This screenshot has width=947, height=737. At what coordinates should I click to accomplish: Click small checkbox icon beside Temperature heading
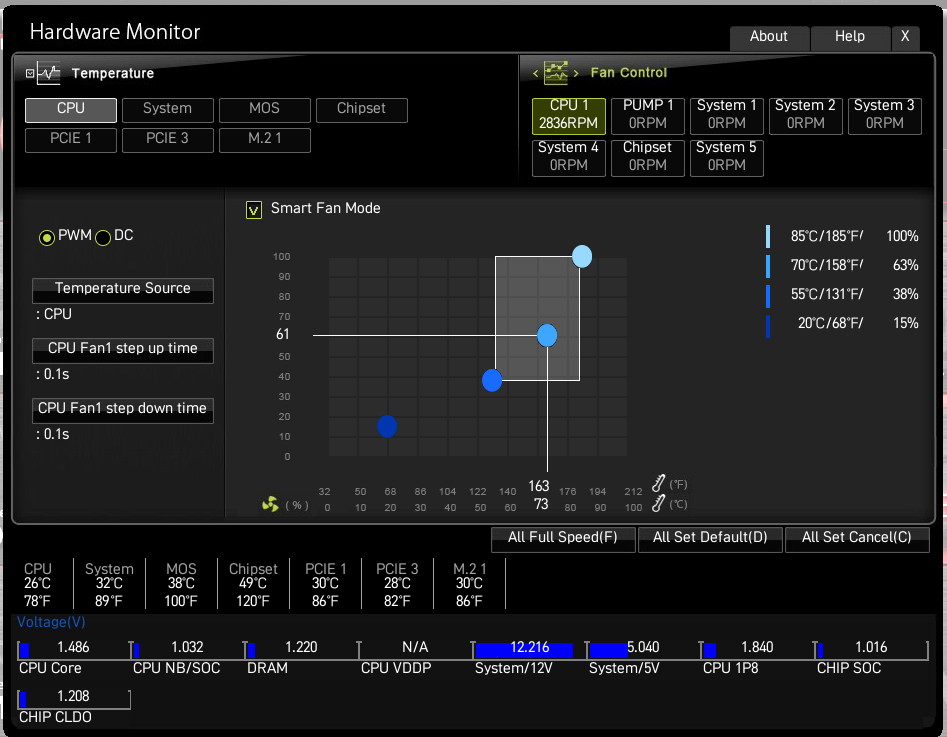click(30, 73)
